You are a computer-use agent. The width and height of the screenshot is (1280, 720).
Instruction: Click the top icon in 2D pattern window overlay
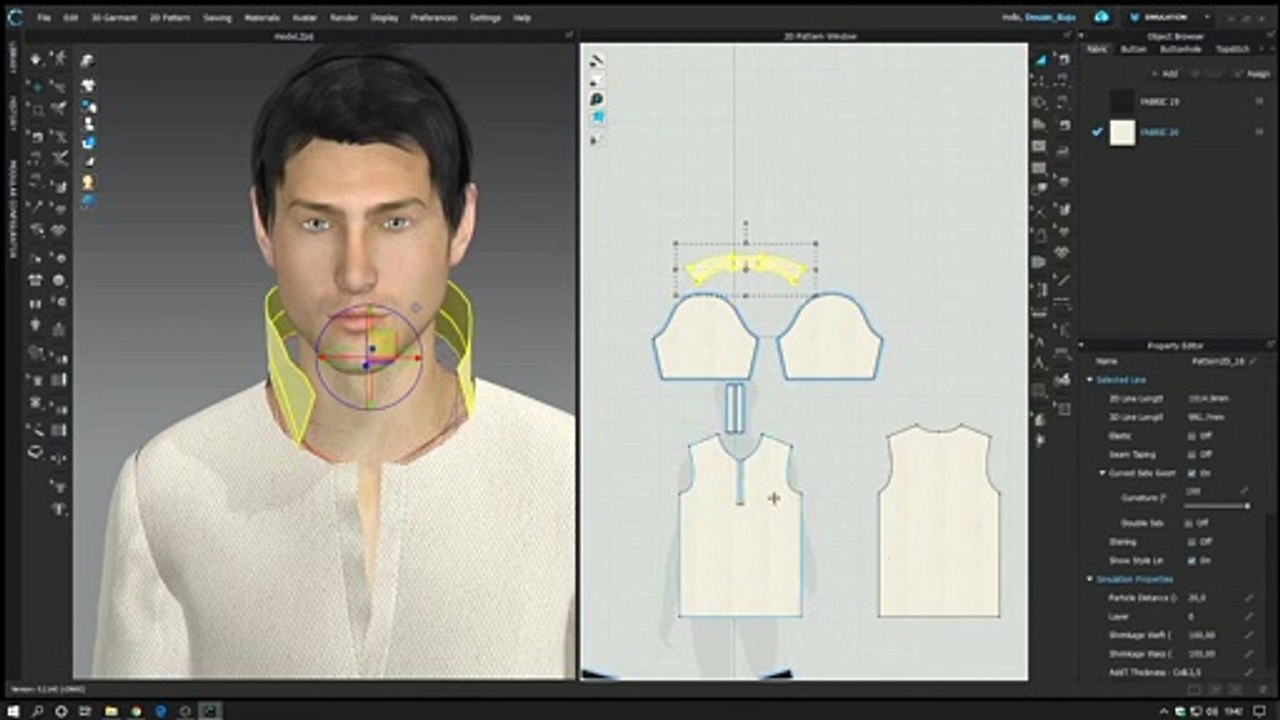click(596, 61)
